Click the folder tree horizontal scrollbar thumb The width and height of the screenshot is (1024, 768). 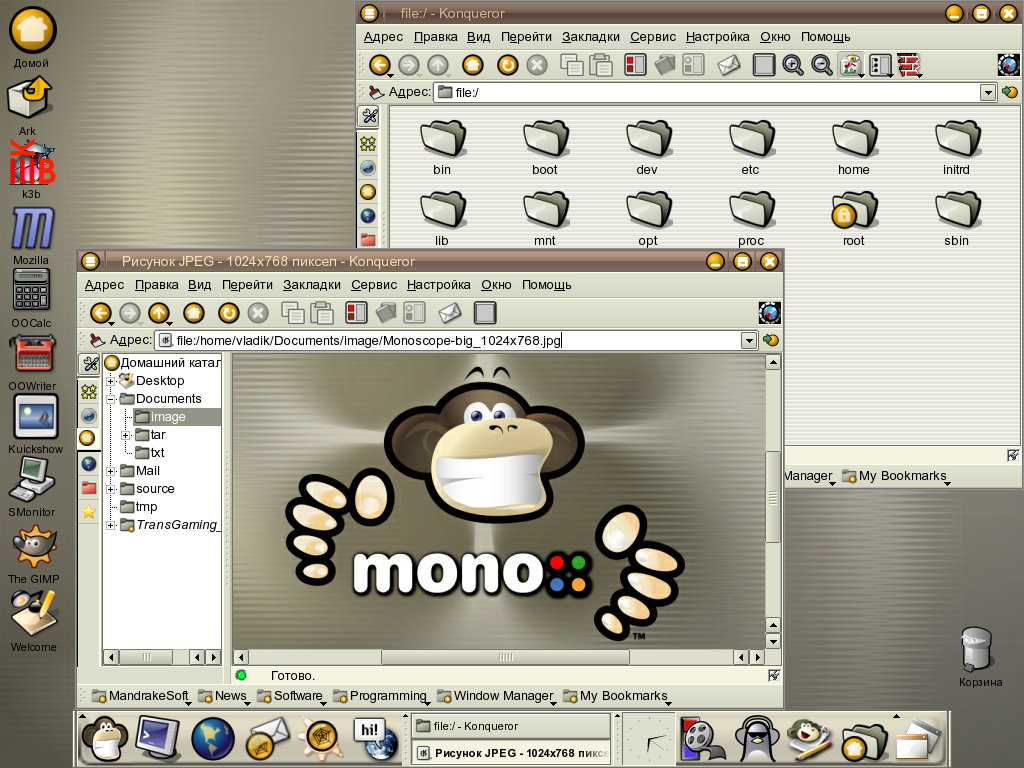(147, 657)
